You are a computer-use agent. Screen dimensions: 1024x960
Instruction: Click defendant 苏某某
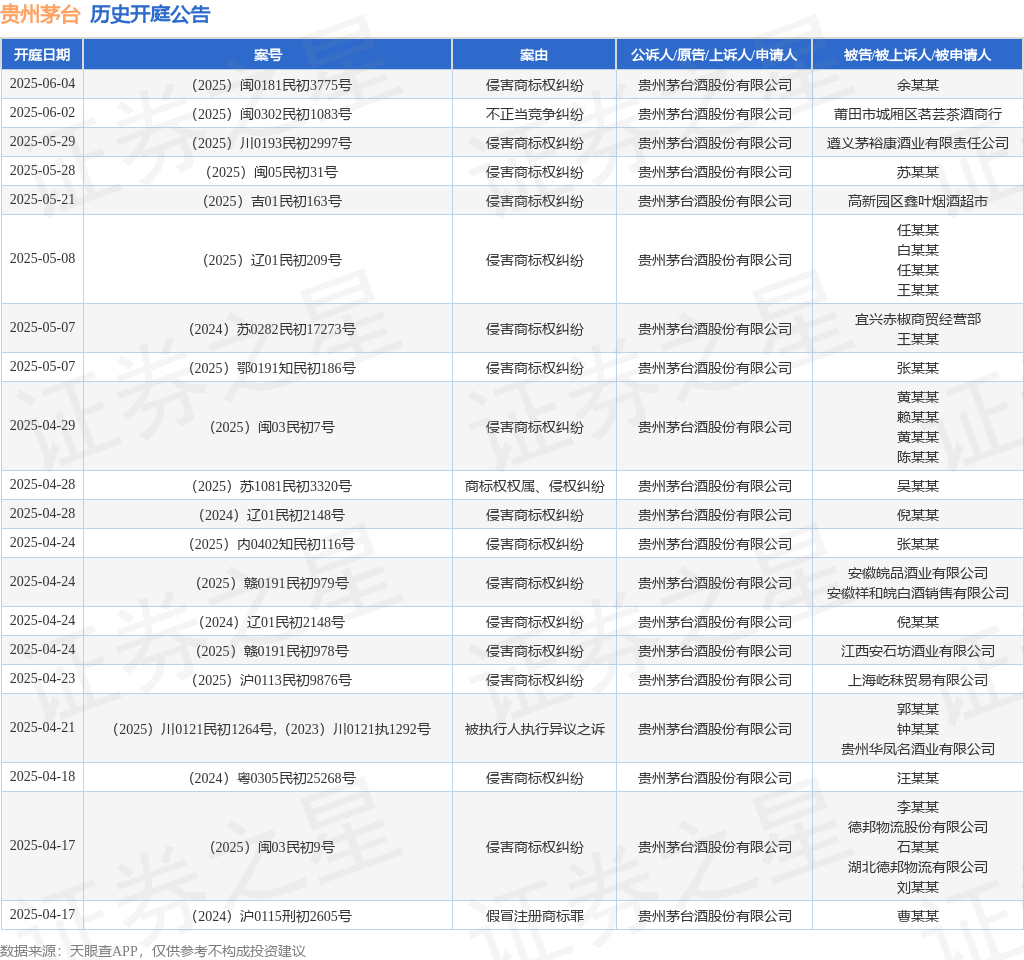click(918, 172)
